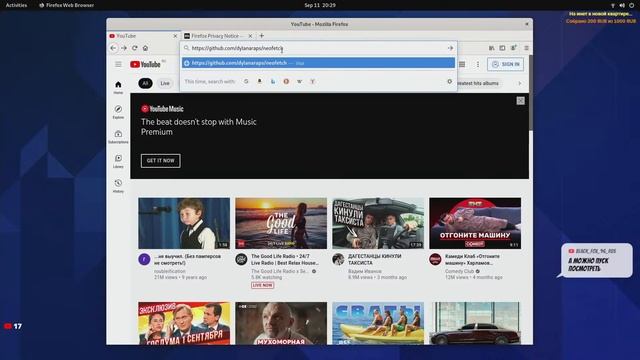Open Subscriptions in YouTube sidebar
The width and height of the screenshot is (640, 360).
point(118,137)
